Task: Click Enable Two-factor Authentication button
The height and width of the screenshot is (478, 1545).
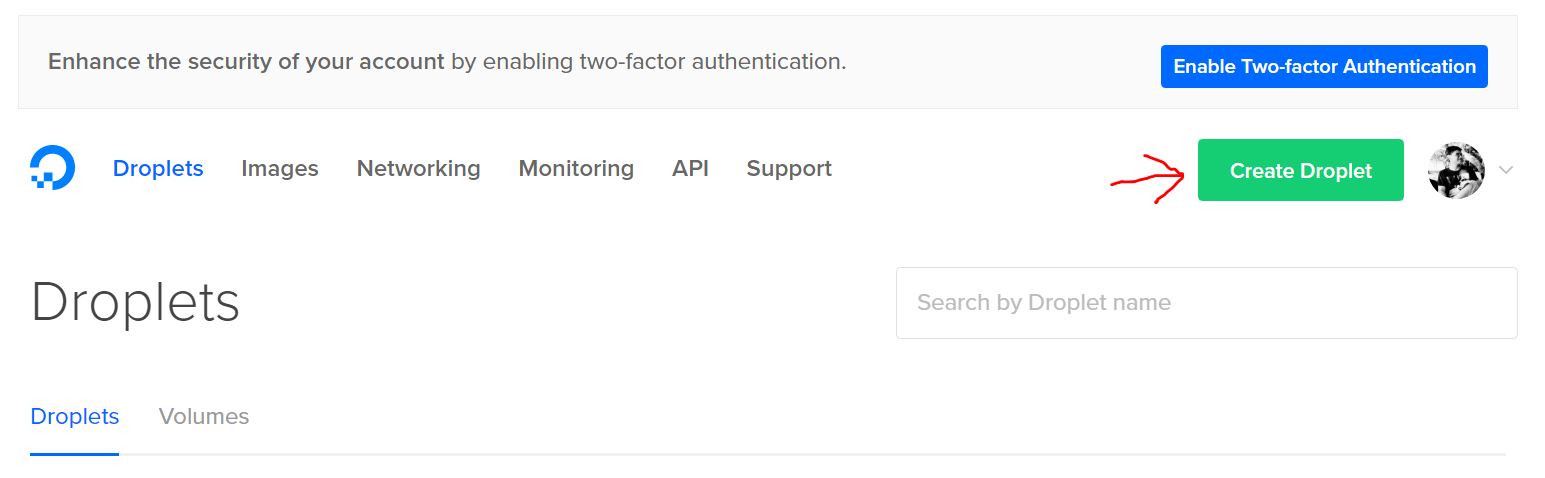Action: [1324, 66]
